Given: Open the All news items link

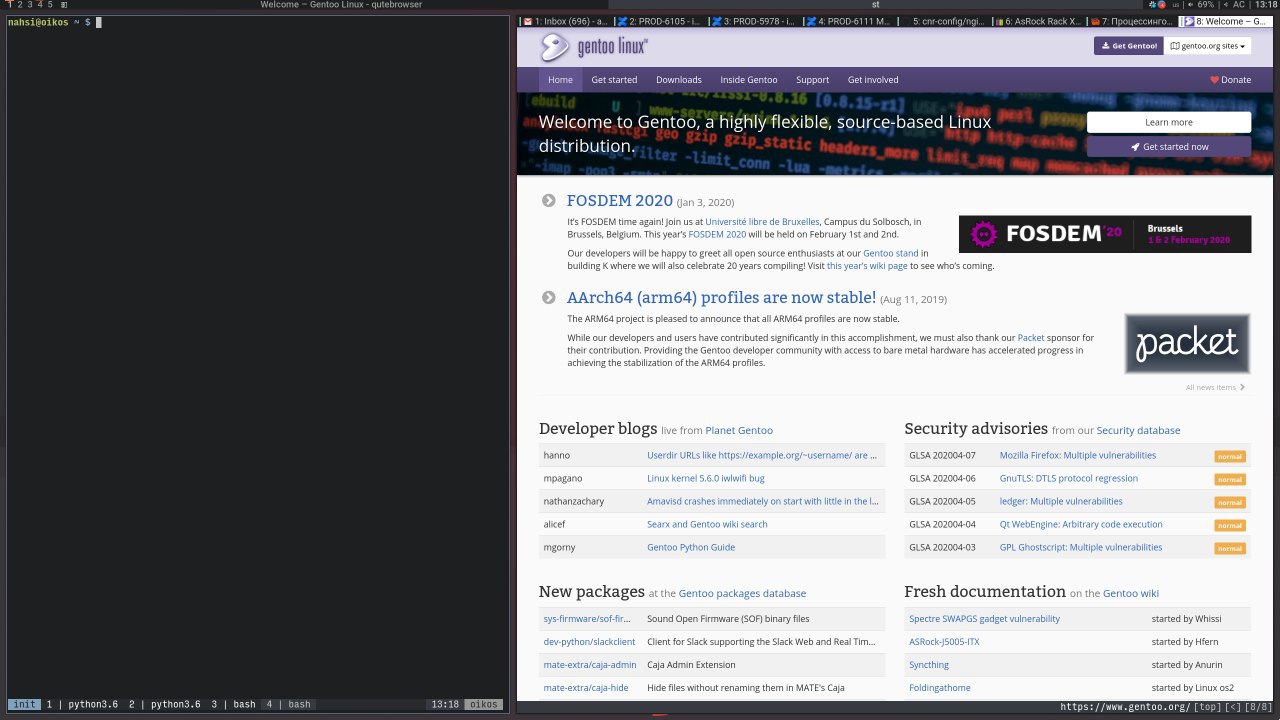Looking at the screenshot, I should (1215, 387).
